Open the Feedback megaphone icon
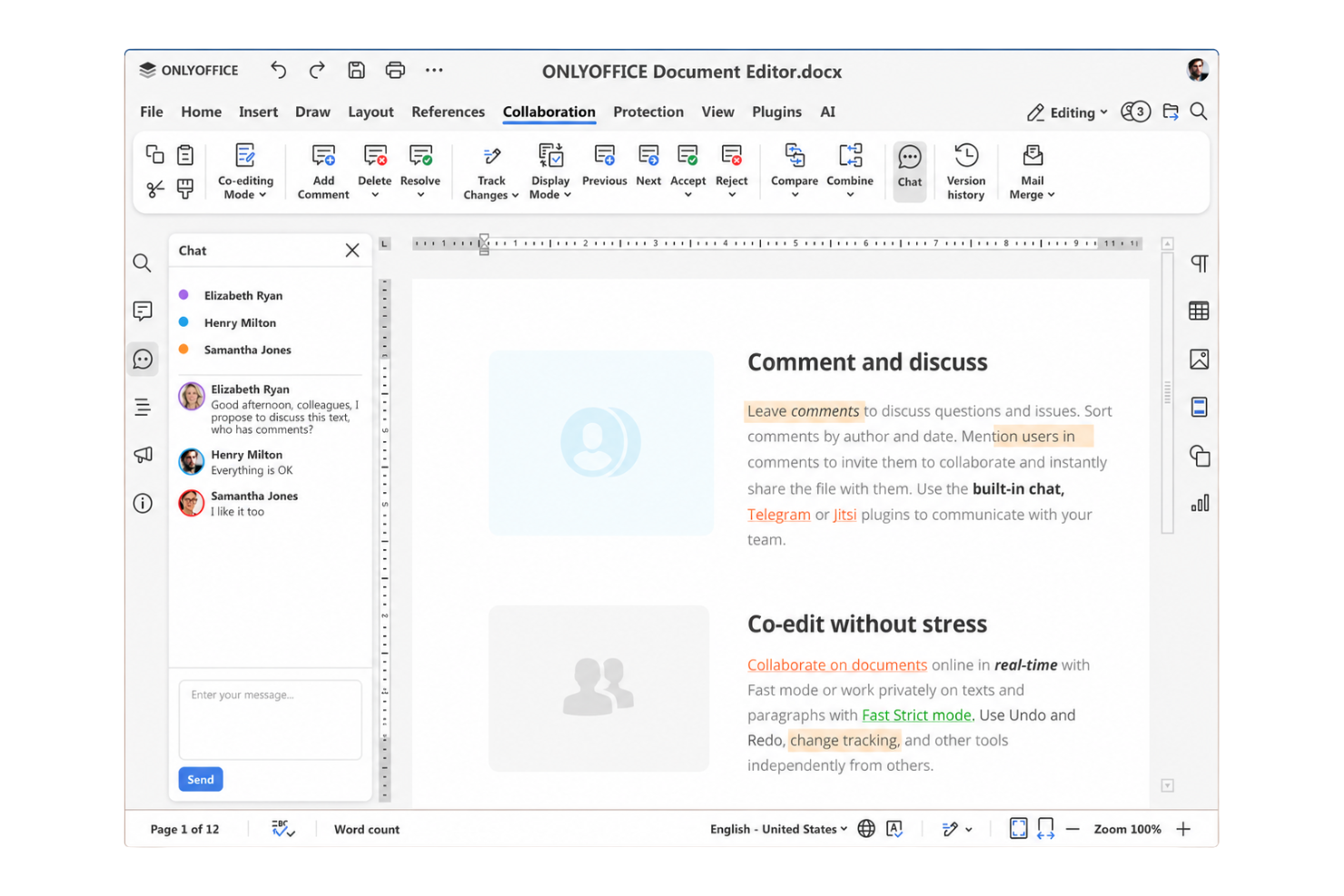Viewport: 1344px width, 896px height. click(x=143, y=455)
